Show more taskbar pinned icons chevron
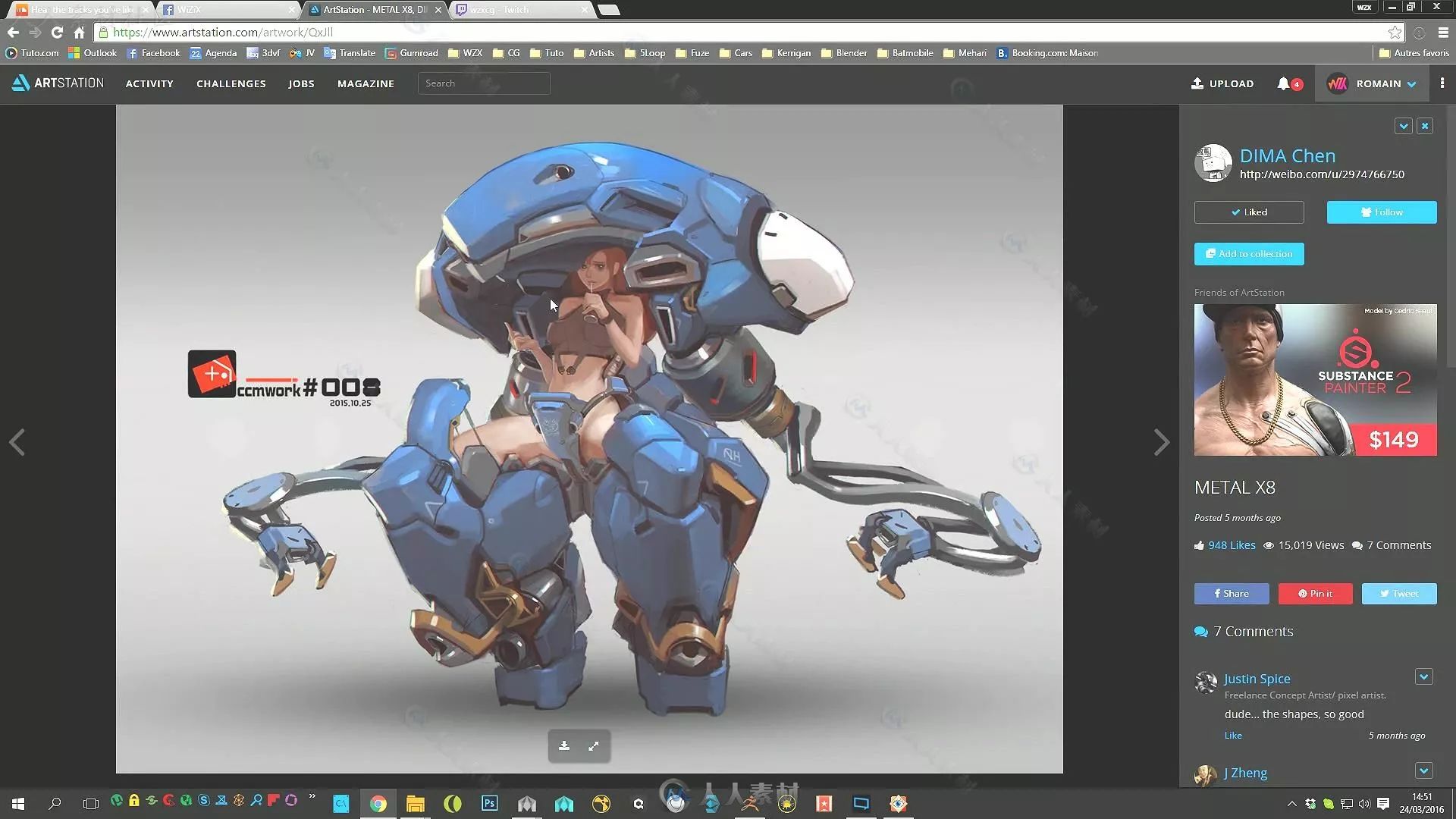 click(312, 796)
